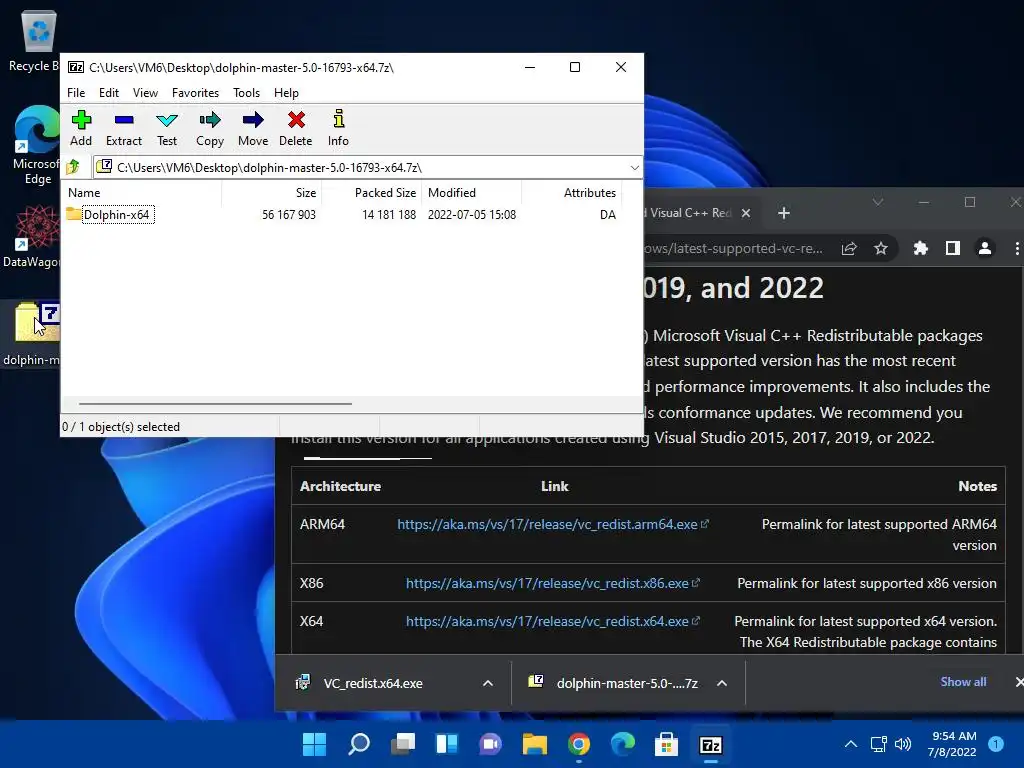
Task: Expand options for VC_redist.x64.exe download
Action: coord(487,683)
